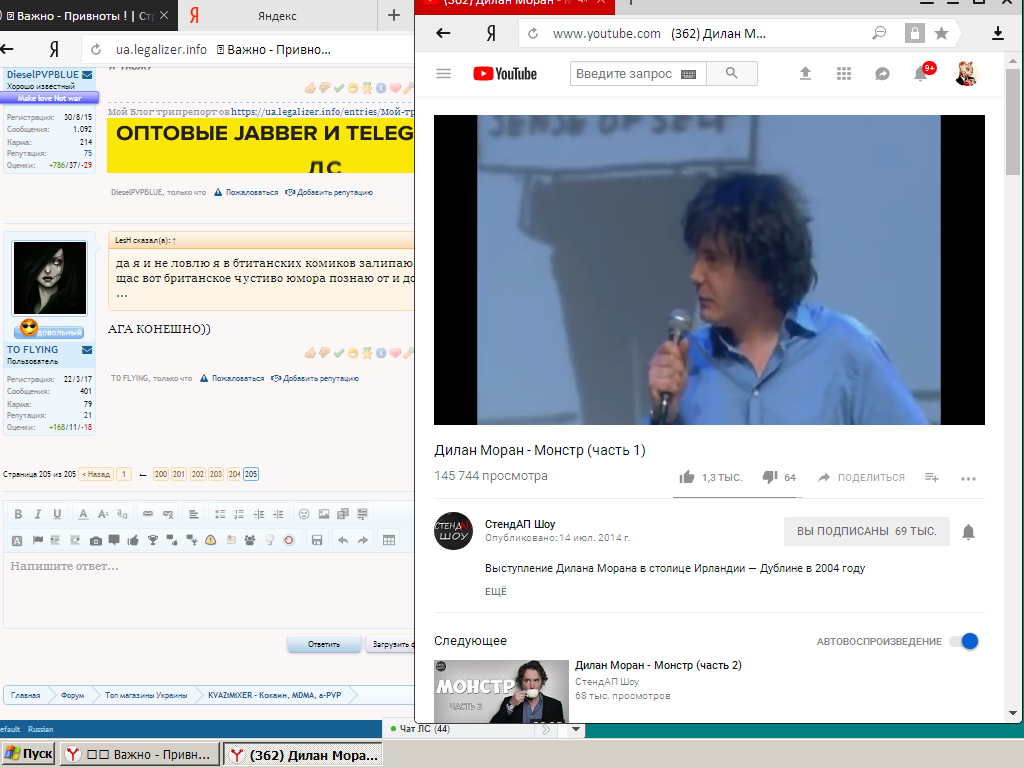Click the remove link icon in the editor

168,514
